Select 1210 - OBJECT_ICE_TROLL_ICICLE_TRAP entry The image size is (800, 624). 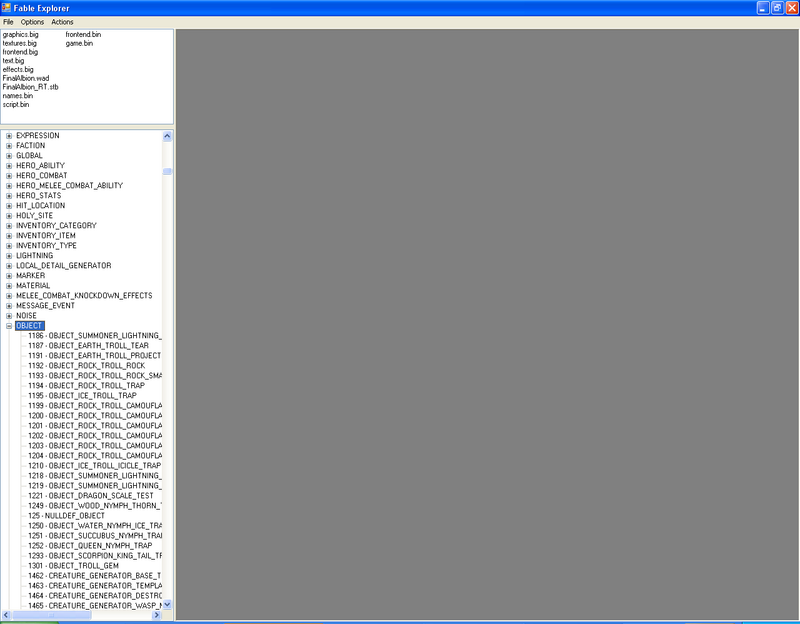[x=94, y=466]
